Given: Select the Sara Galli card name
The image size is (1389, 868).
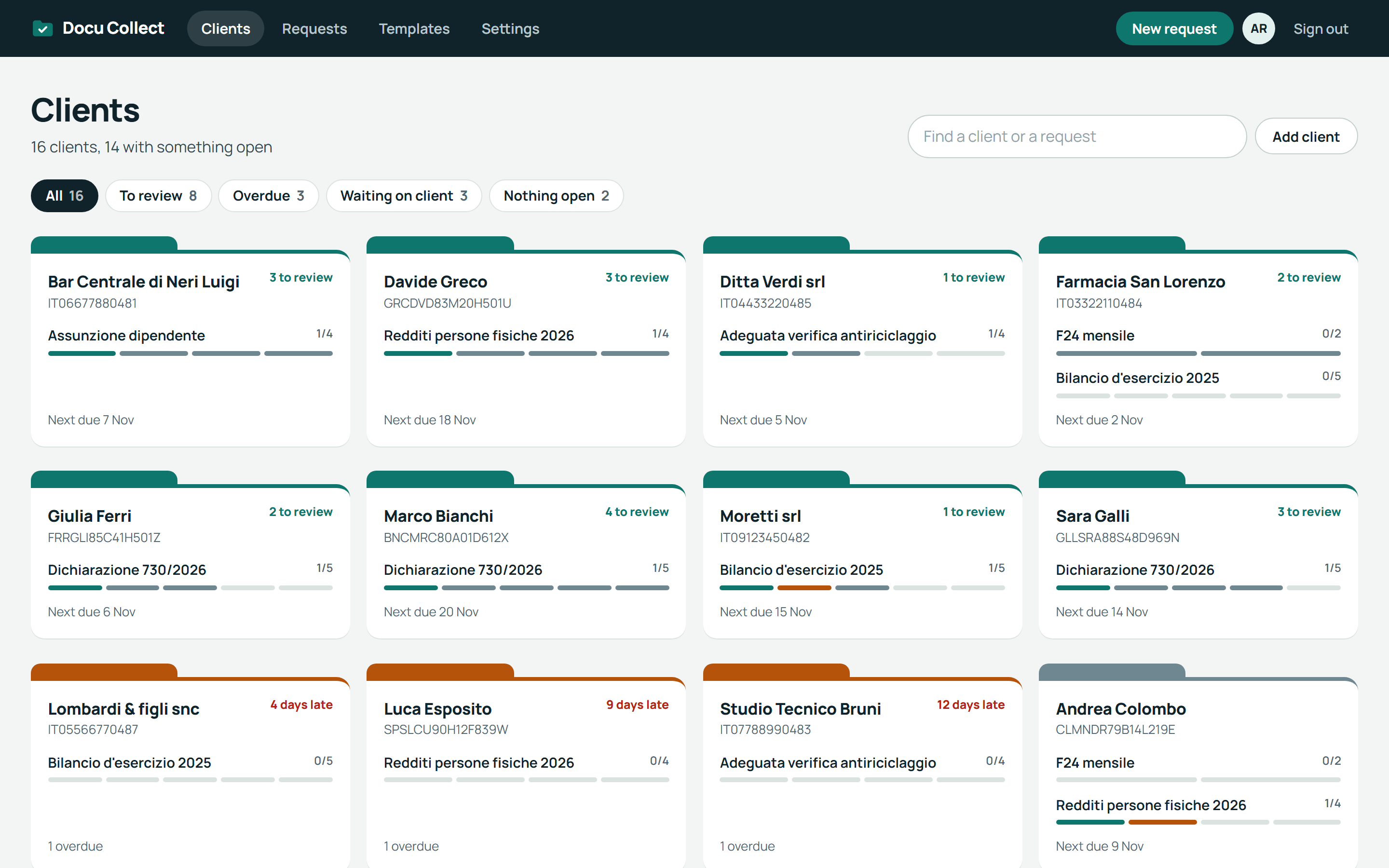Looking at the screenshot, I should tap(1092, 515).
